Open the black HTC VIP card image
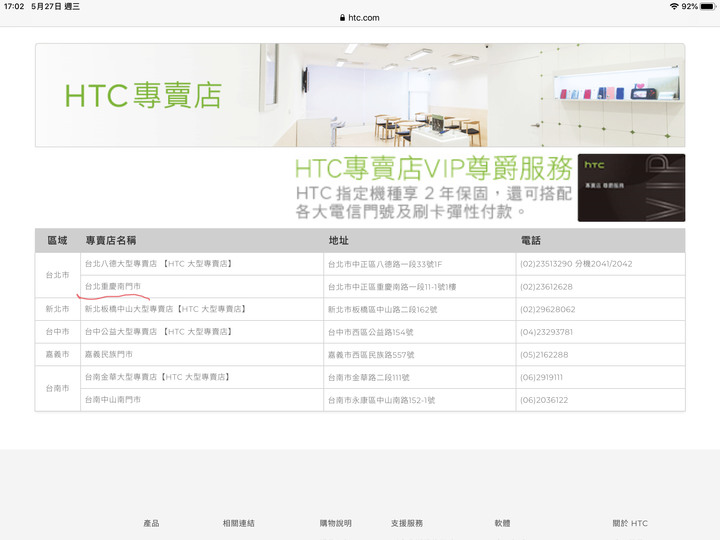The height and width of the screenshot is (540, 720). pyautogui.click(x=631, y=188)
